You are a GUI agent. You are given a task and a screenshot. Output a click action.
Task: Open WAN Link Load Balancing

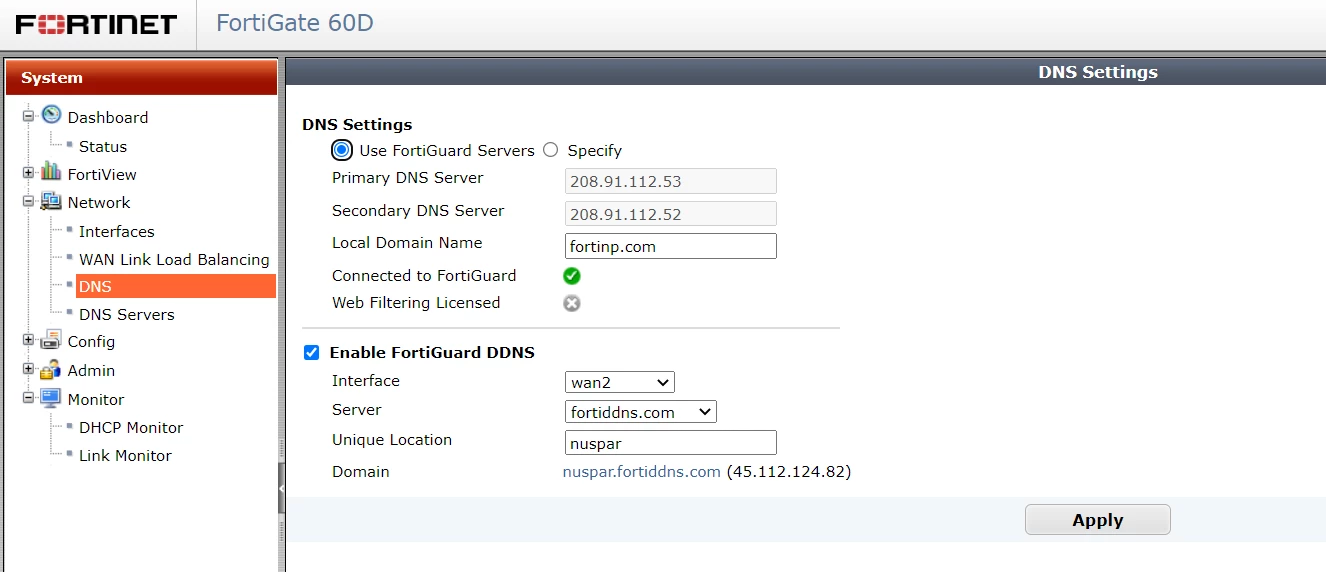[174, 259]
